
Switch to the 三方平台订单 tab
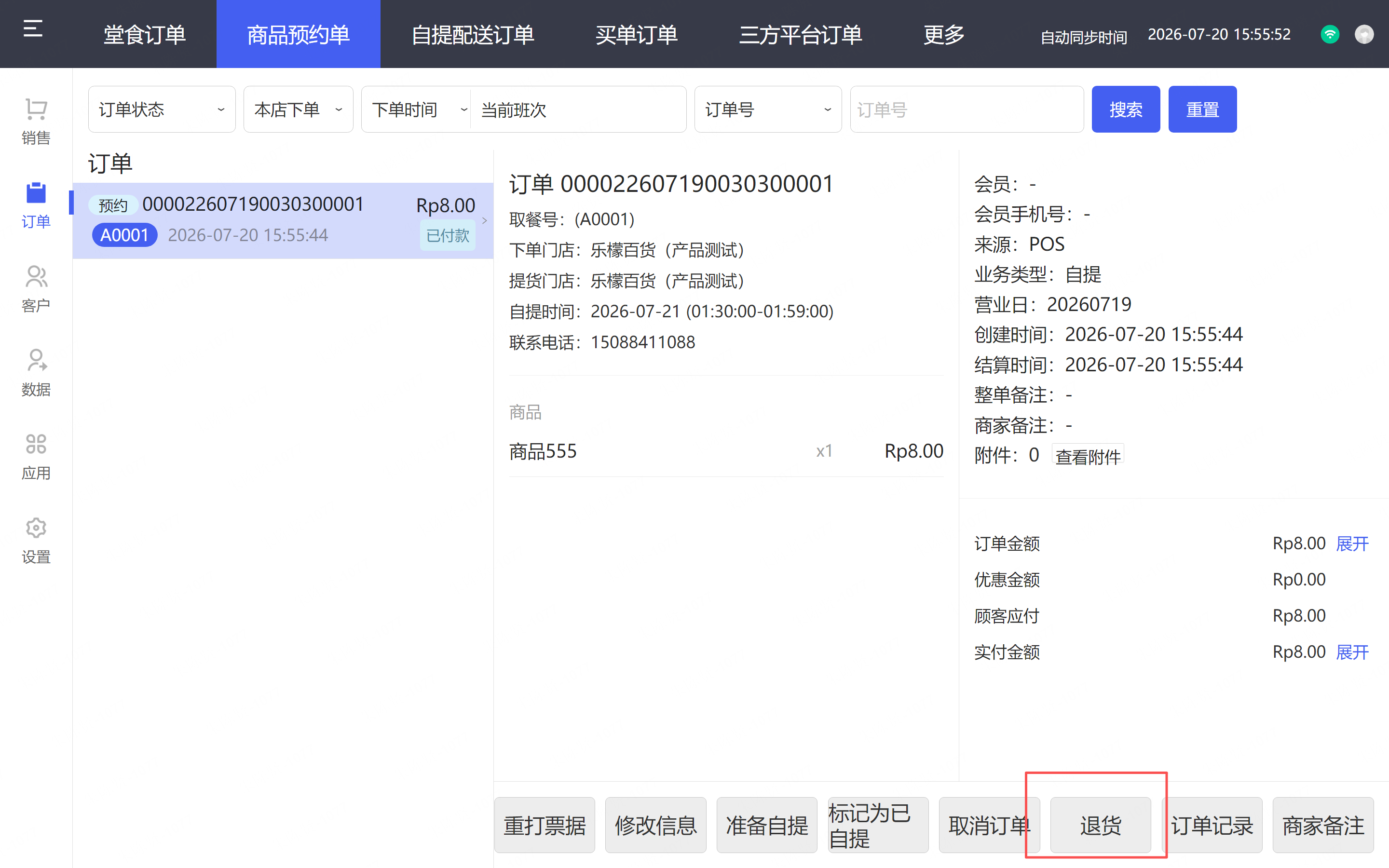click(801, 34)
